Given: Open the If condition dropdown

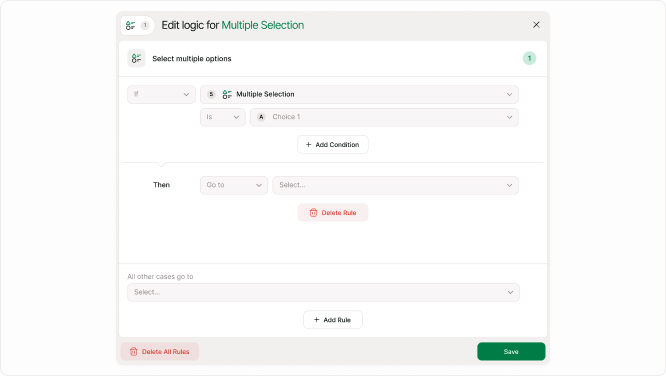Looking at the screenshot, I should 161,94.
